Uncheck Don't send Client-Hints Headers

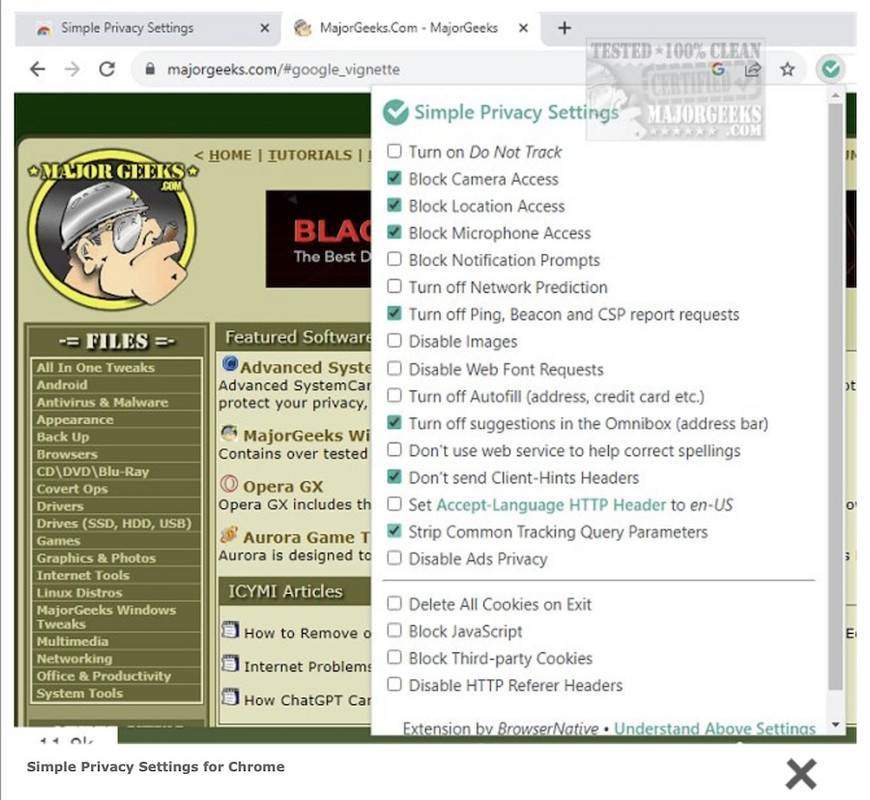394,477
